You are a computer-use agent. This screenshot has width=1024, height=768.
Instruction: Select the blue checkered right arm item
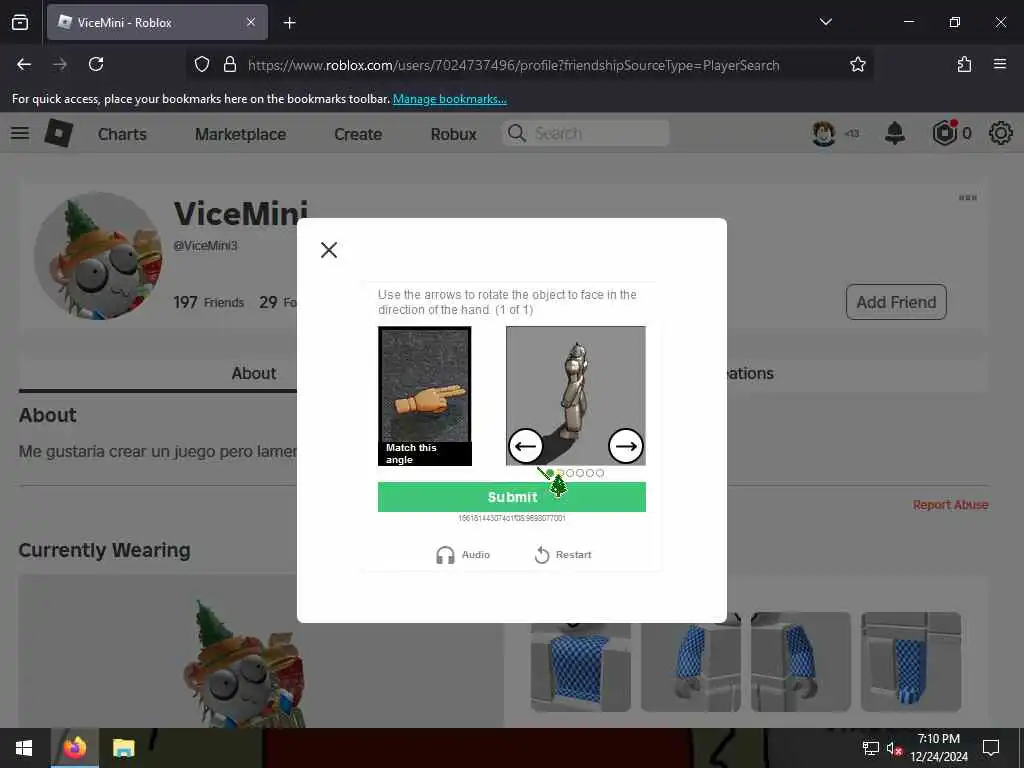pos(690,662)
